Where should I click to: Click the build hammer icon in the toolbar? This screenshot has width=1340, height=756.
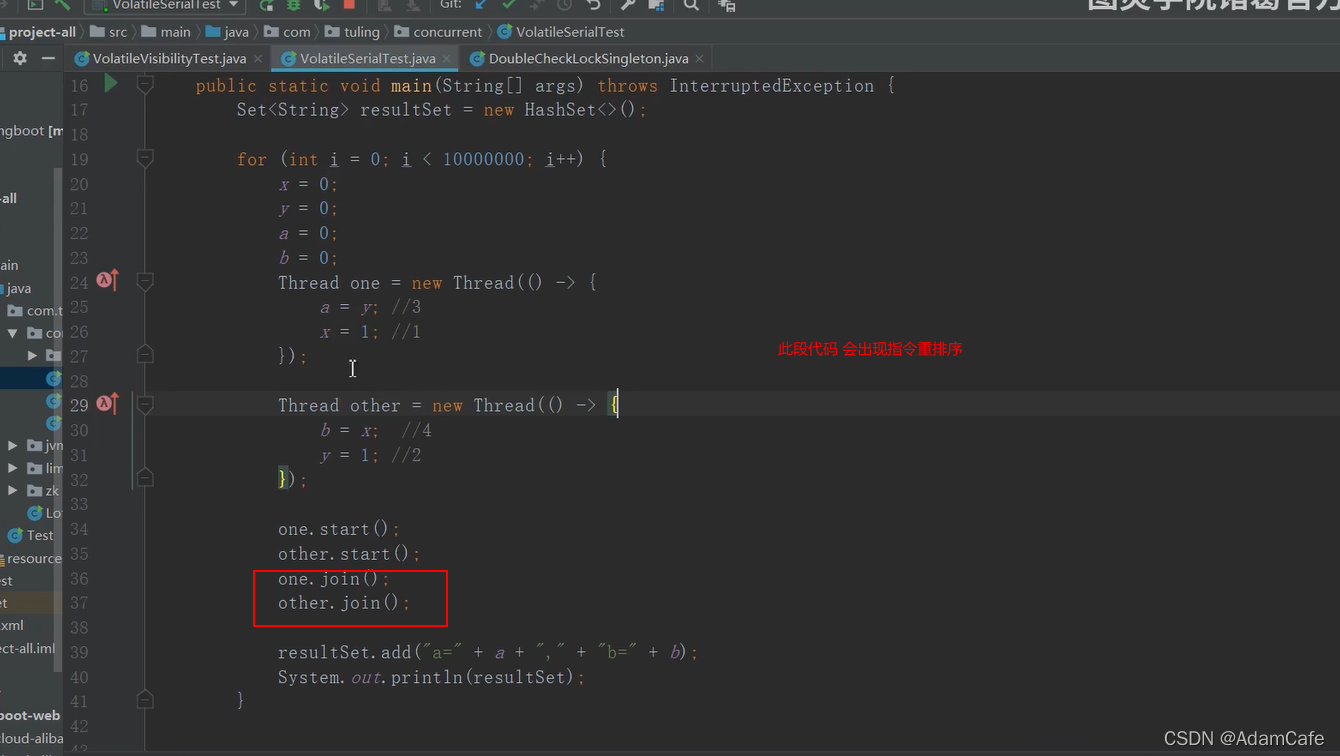(63, 5)
